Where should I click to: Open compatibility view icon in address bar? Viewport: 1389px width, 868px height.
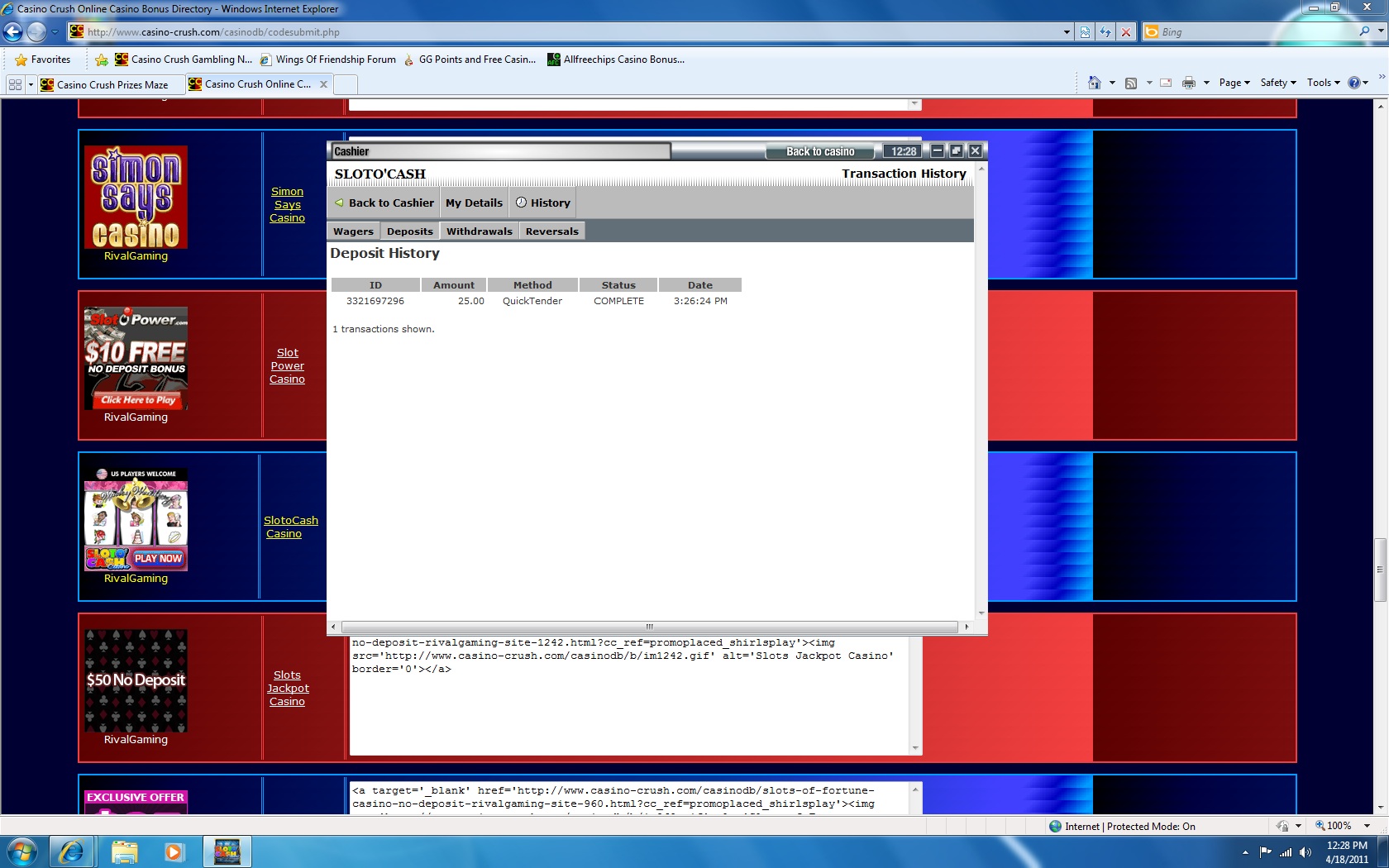coord(1086,32)
